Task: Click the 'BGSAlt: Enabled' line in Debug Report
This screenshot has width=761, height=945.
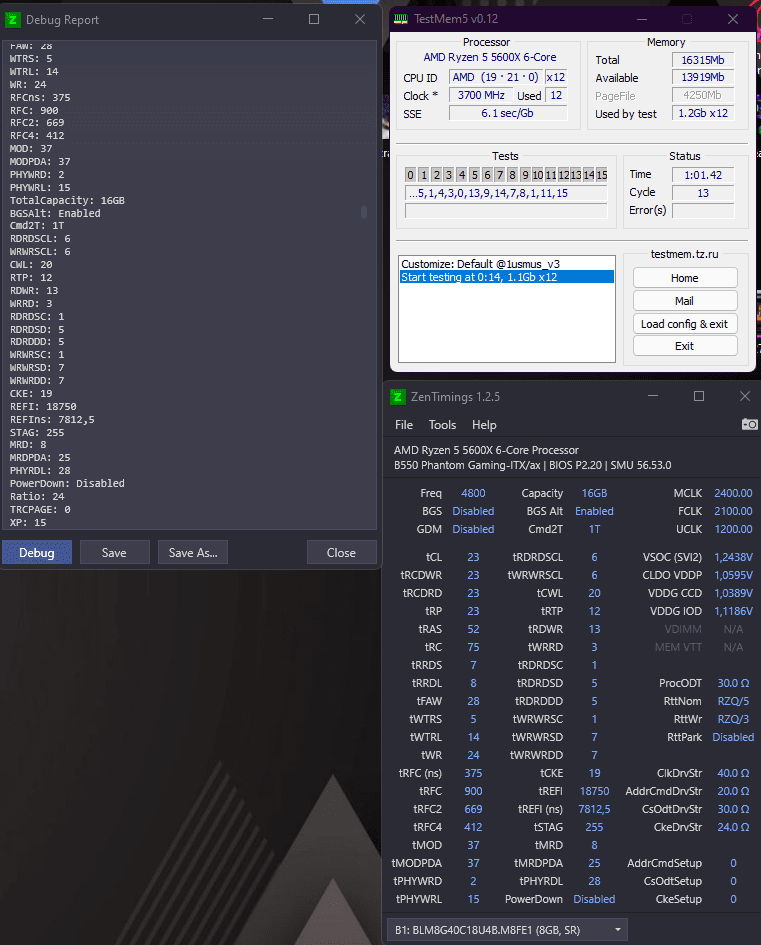Action: pos(55,213)
